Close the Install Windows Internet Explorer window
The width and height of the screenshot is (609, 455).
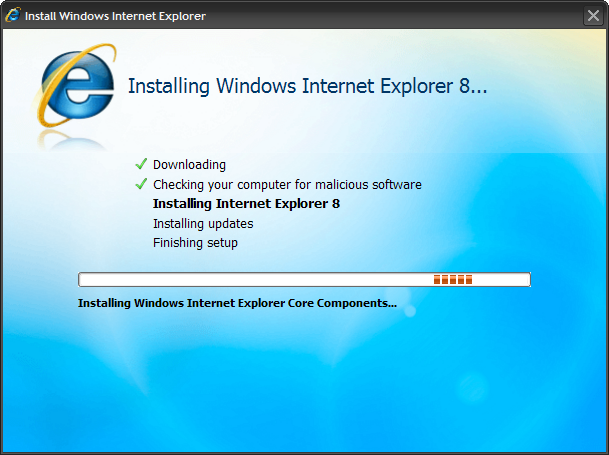click(x=593, y=16)
